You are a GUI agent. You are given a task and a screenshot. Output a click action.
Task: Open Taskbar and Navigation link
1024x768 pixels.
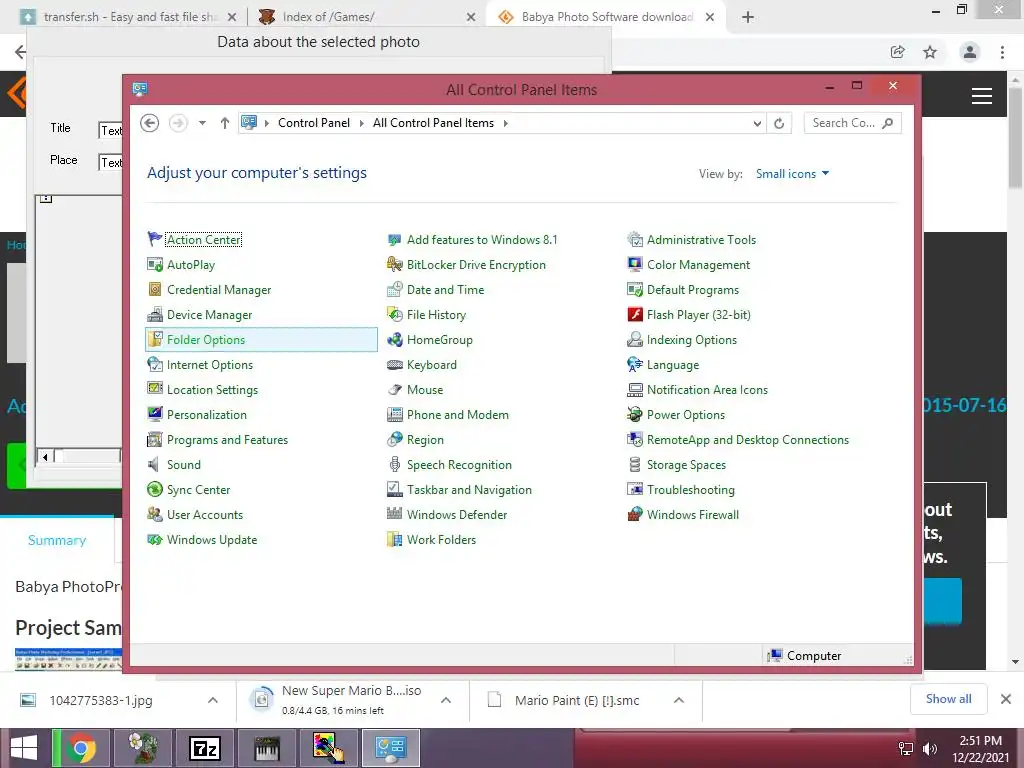coord(469,490)
